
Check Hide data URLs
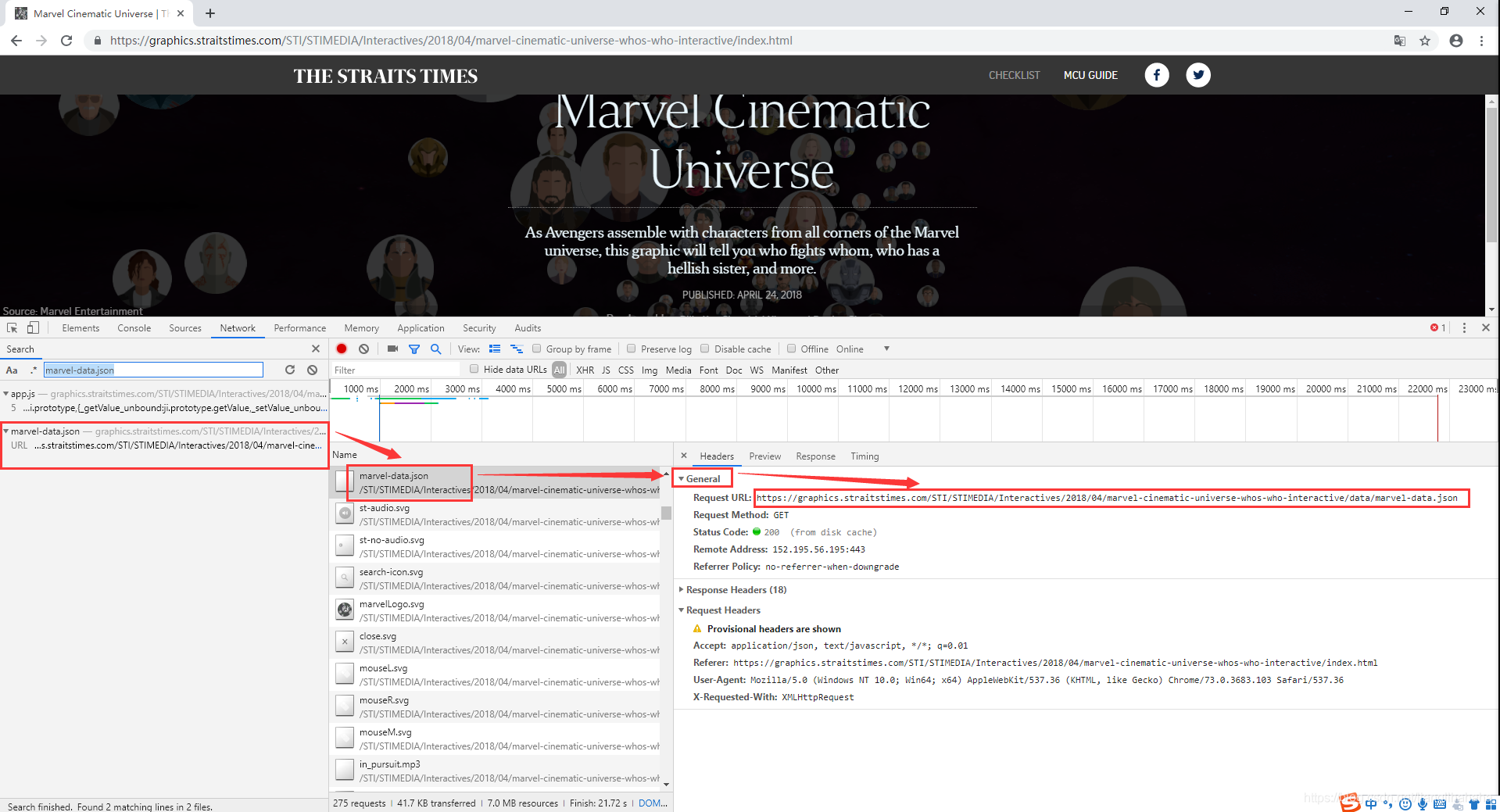tap(474, 369)
